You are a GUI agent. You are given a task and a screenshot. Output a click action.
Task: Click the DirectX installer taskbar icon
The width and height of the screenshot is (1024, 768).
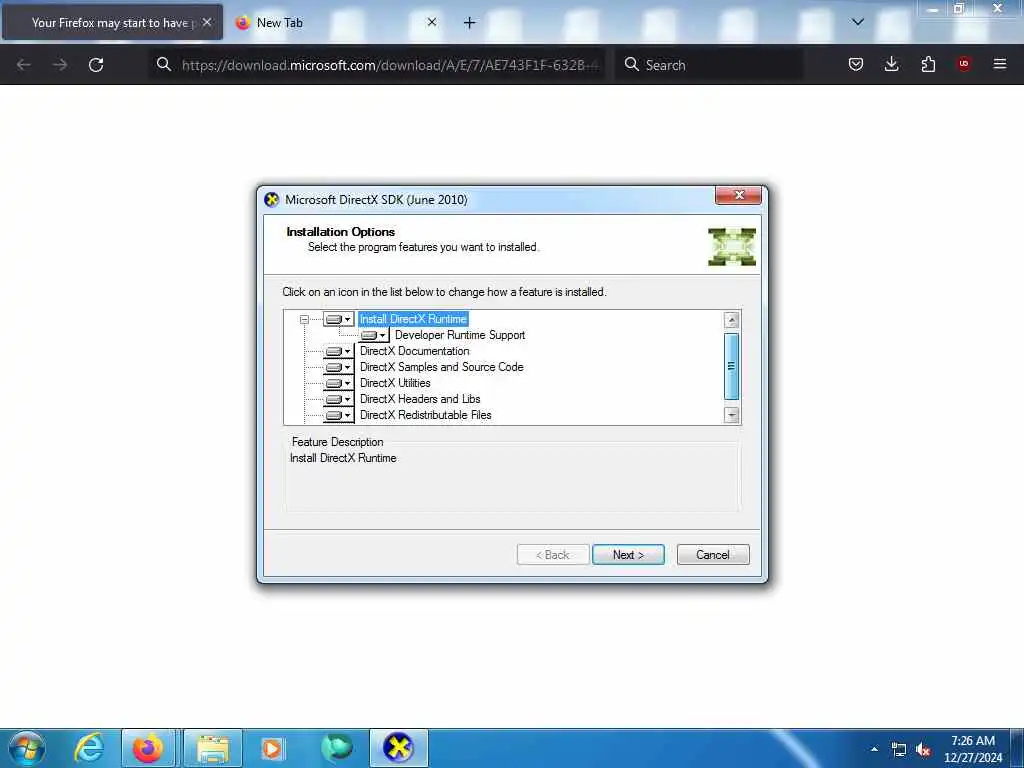pyautogui.click(x=398, y=748)
